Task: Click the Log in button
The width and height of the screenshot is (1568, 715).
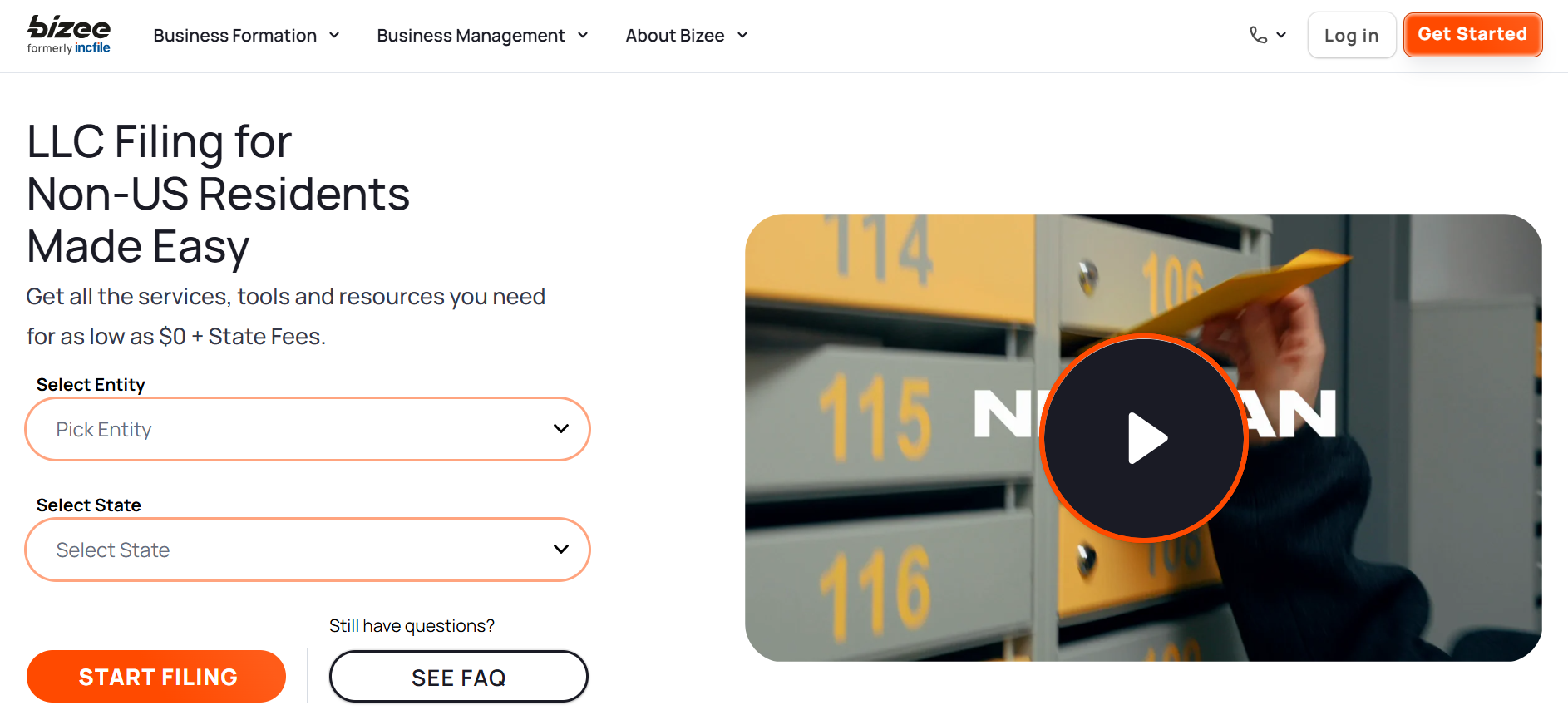Action: [1351, 35]
